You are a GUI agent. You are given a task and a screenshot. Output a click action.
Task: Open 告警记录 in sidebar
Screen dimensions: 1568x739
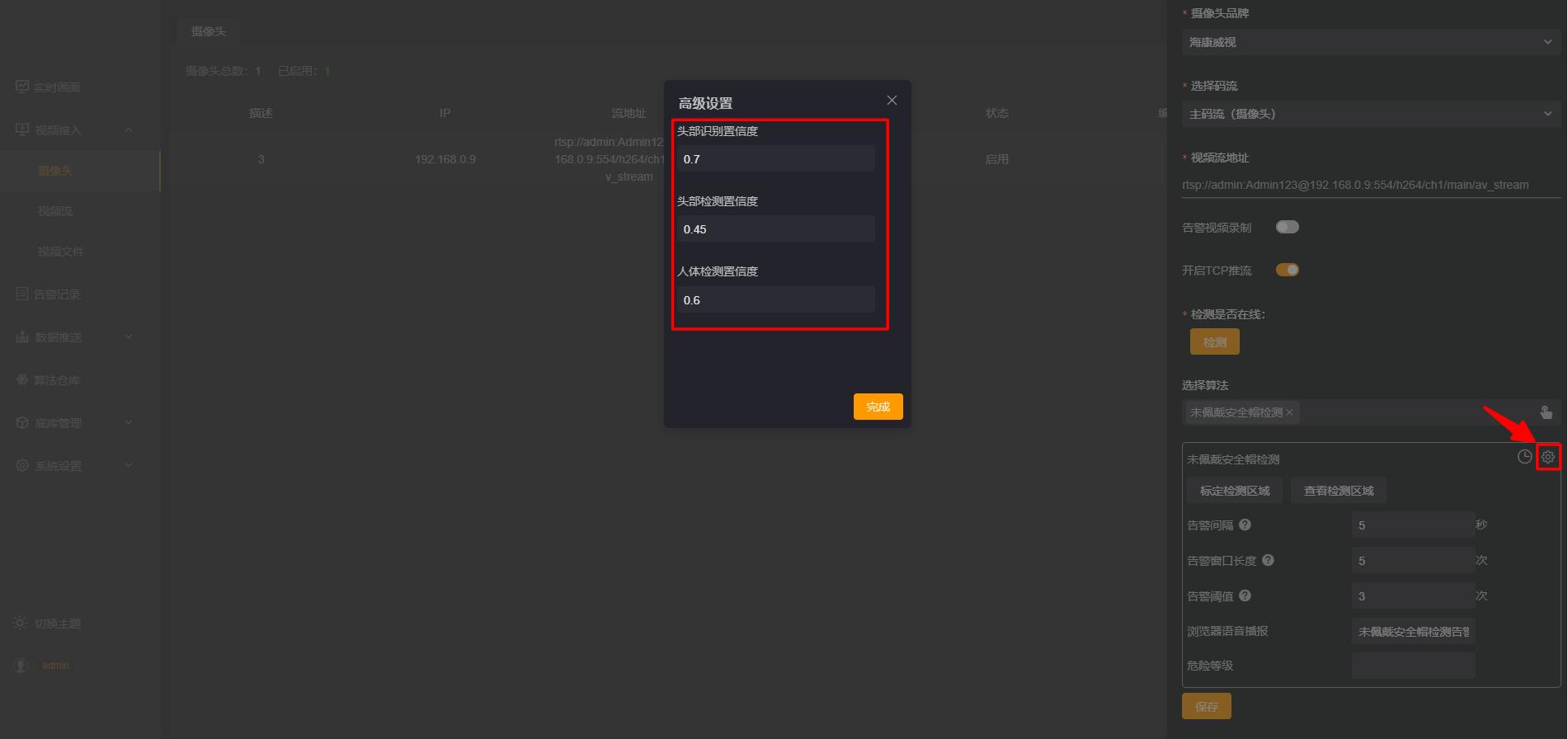(57, 294)
